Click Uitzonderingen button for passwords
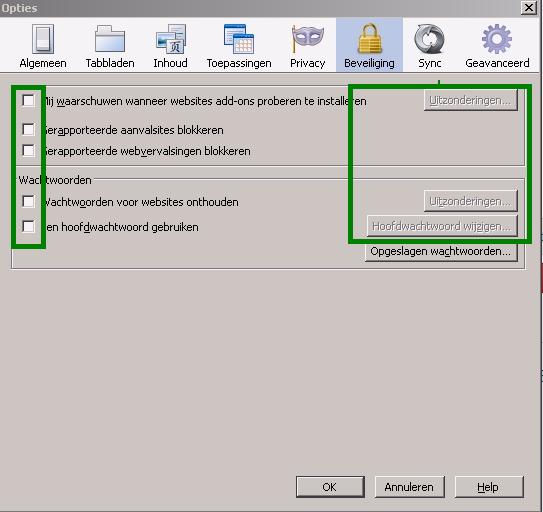The height and width of the screenshot is (512, 543). 471,201
